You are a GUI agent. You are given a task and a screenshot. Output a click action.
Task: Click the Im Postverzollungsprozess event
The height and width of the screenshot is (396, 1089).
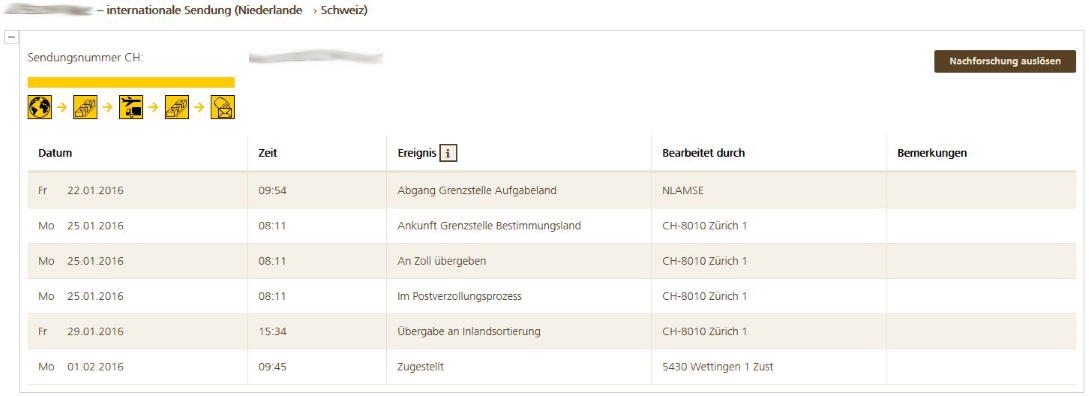click(459, 297)
